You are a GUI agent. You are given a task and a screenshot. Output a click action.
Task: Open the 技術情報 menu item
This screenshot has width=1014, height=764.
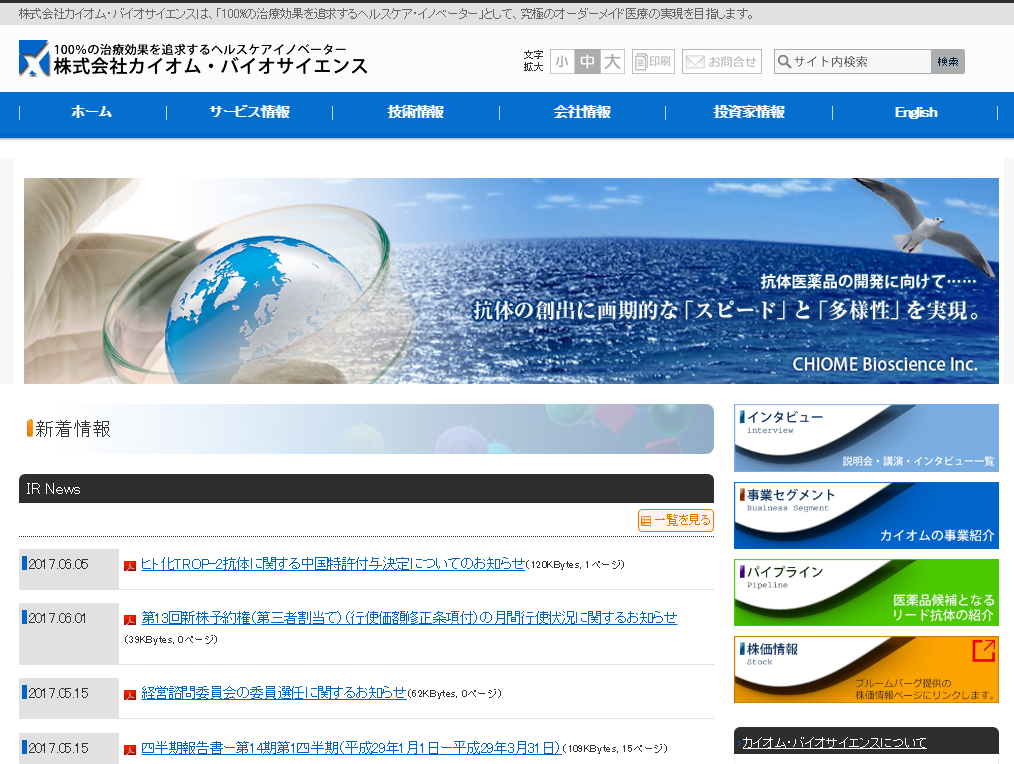416,112
